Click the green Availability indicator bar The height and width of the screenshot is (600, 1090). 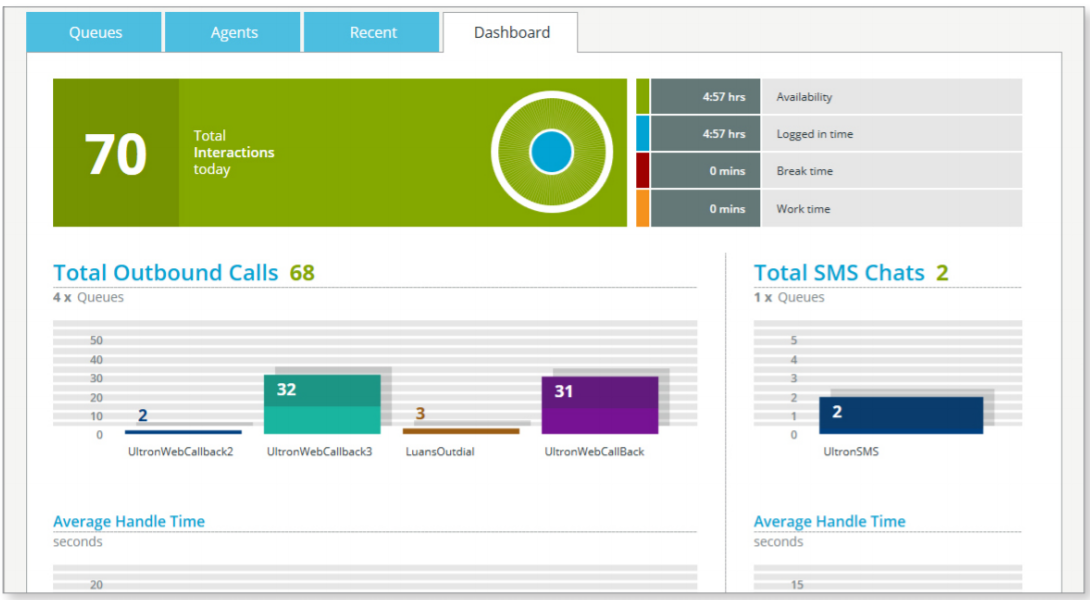pos(641,96)
